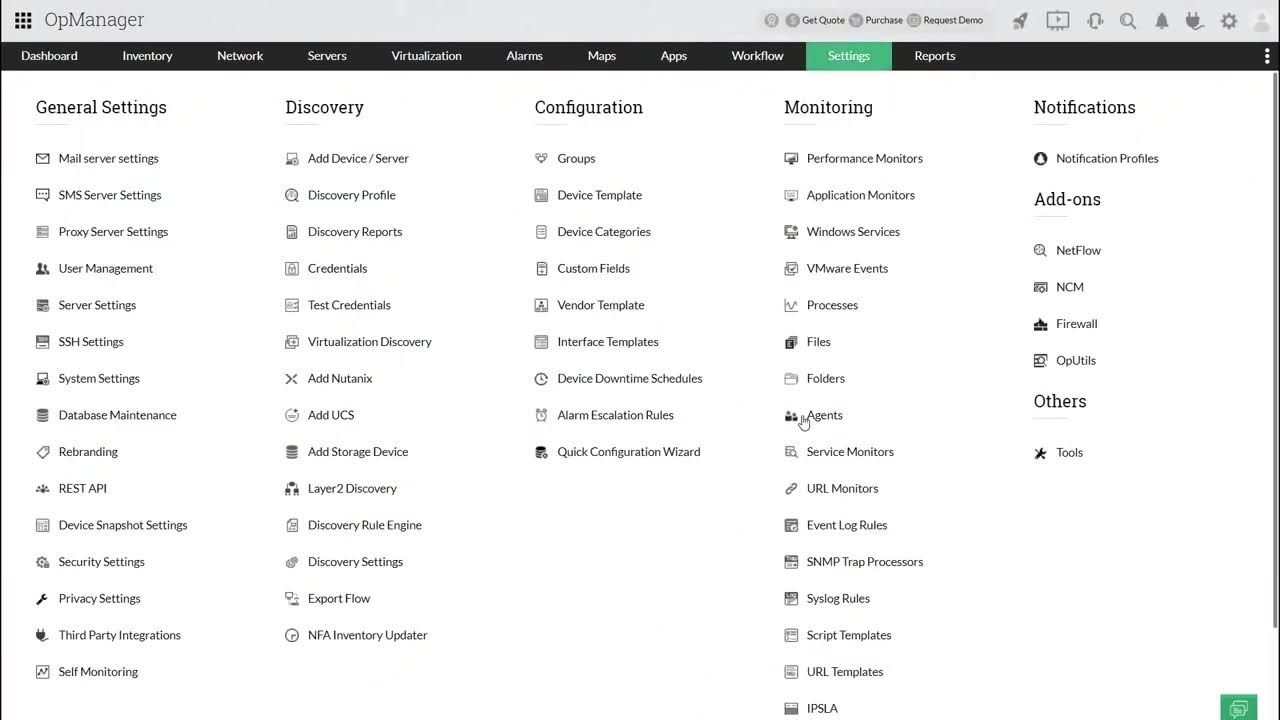The height and width of the screenshot is (720, 1280).
Task: Open Third Party Integrations
Action: [x=119, y=635]
